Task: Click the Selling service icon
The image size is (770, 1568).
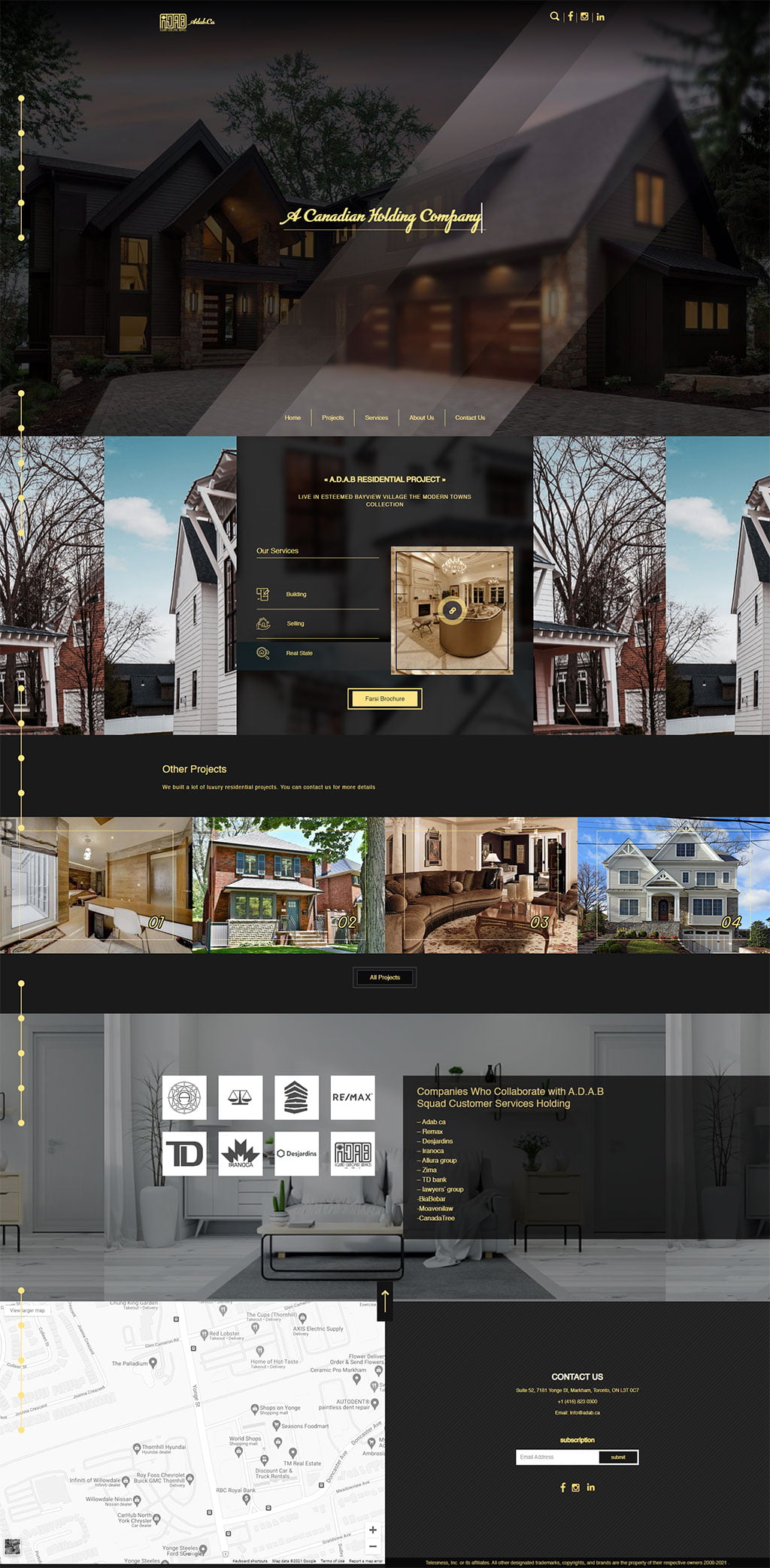Action: click(x=262, y=624)
